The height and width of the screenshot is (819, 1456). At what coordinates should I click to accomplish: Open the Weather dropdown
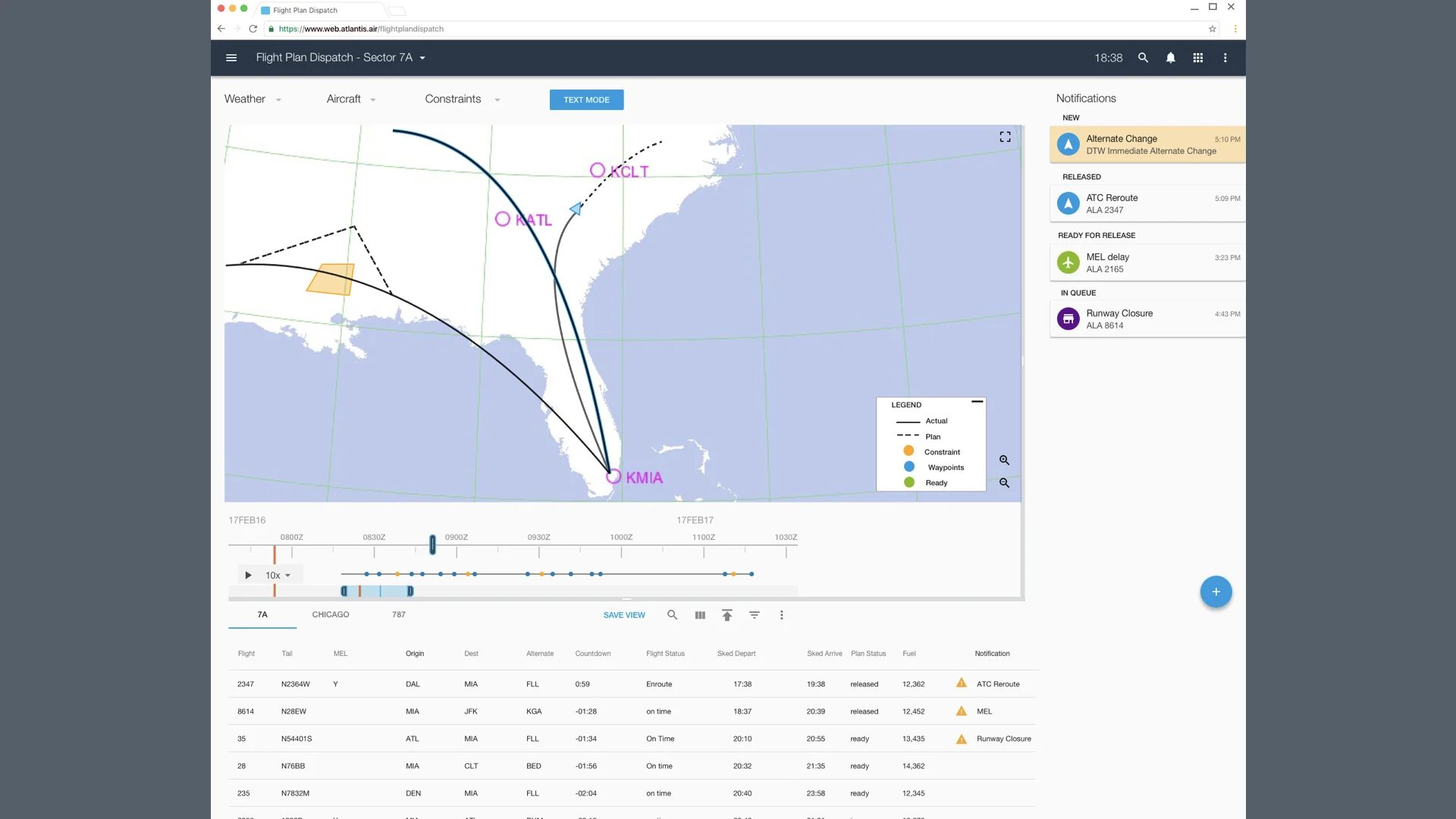click(252, 99)
